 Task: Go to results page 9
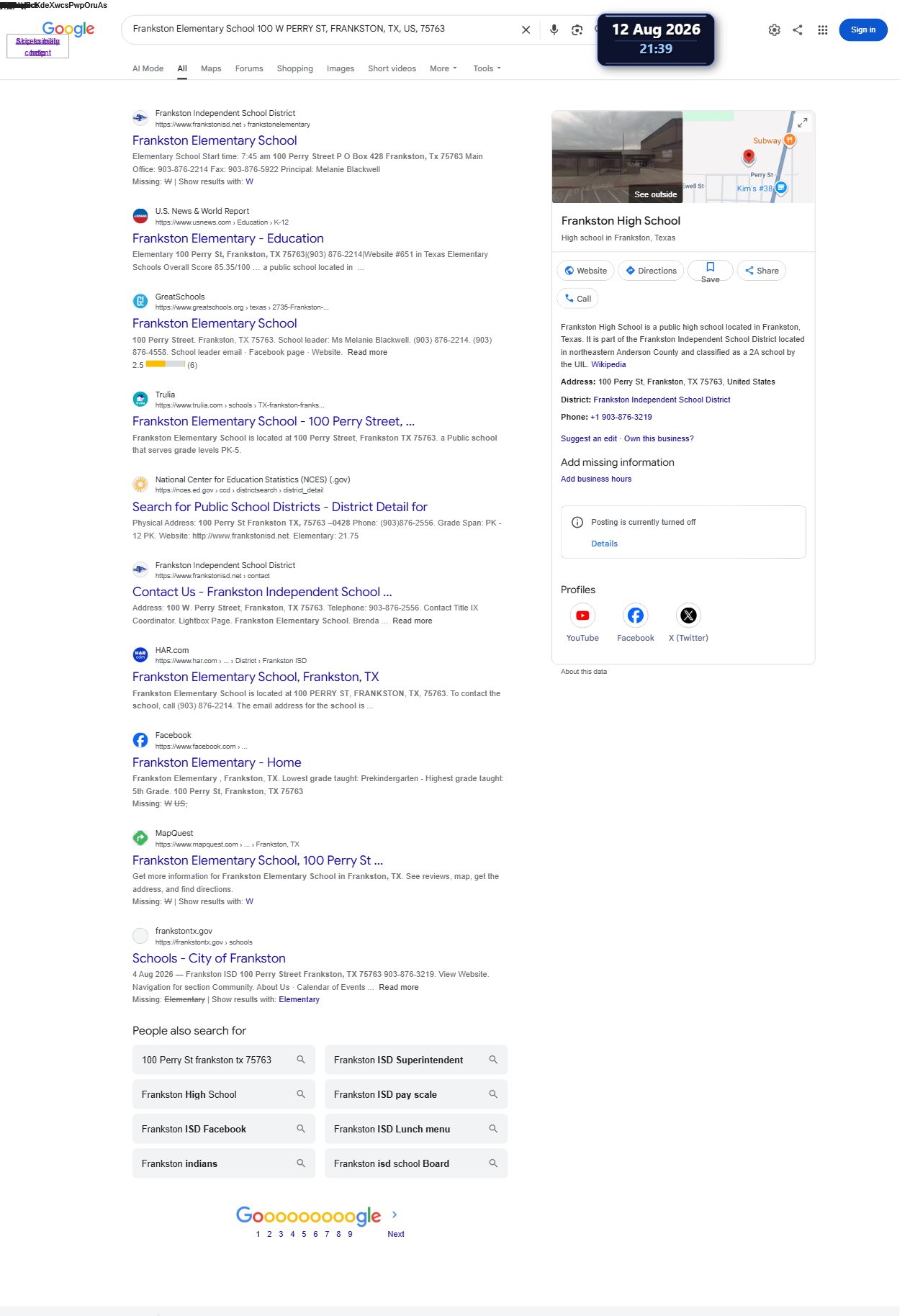[x=350, y=1234]
